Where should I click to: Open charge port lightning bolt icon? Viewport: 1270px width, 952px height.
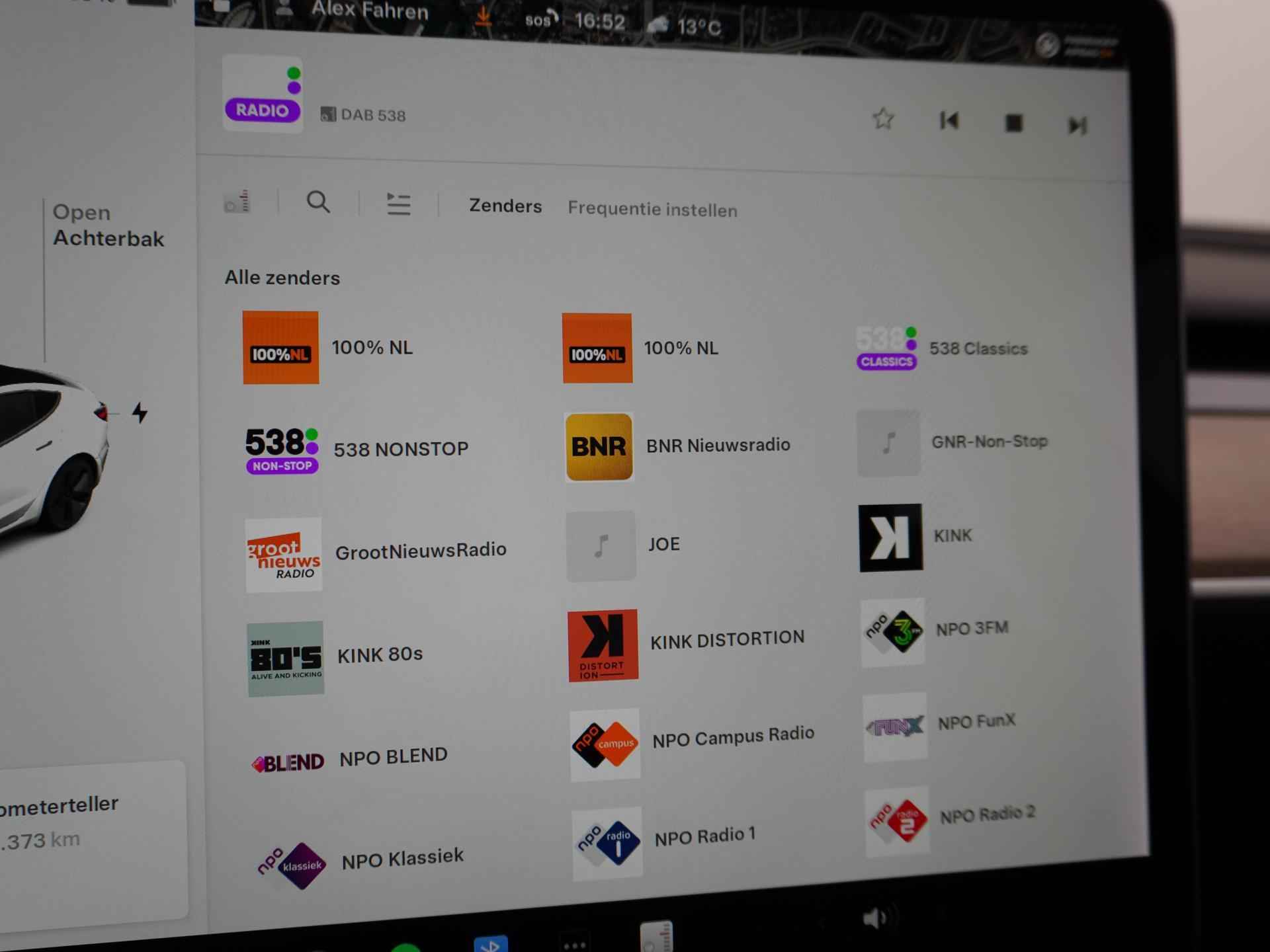pos(140,413)
